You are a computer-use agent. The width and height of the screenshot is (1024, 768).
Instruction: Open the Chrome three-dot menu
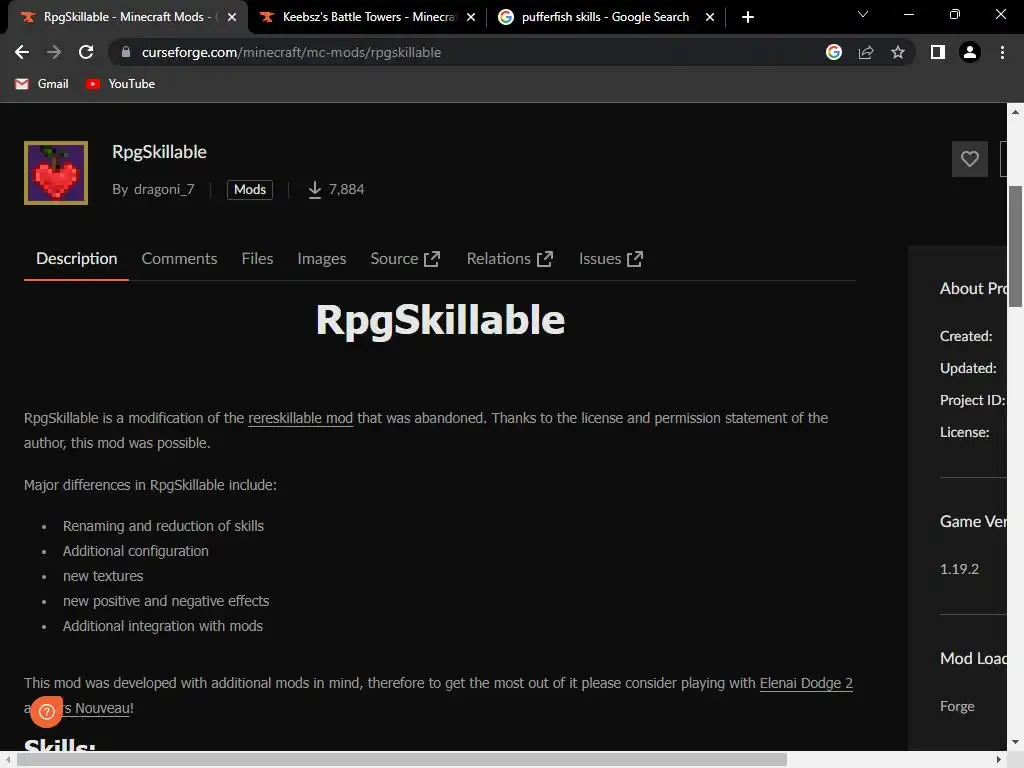coord(1002,52)
